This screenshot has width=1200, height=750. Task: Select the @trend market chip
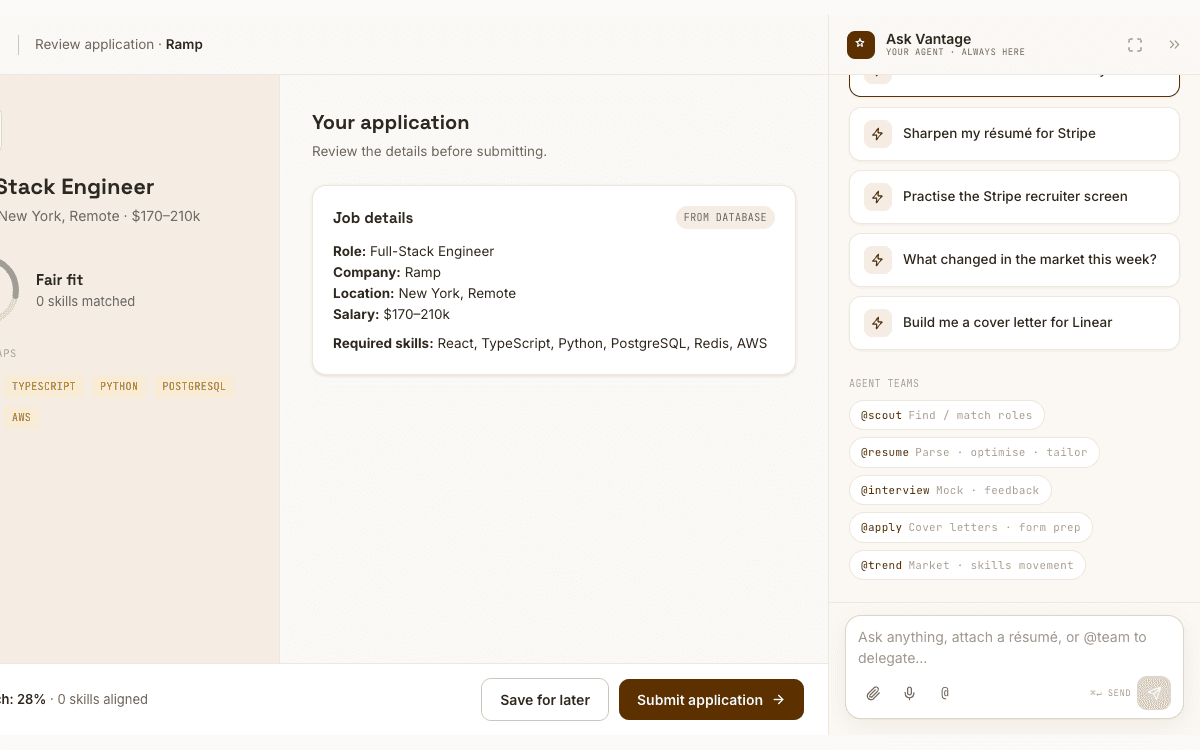[967, 565]
